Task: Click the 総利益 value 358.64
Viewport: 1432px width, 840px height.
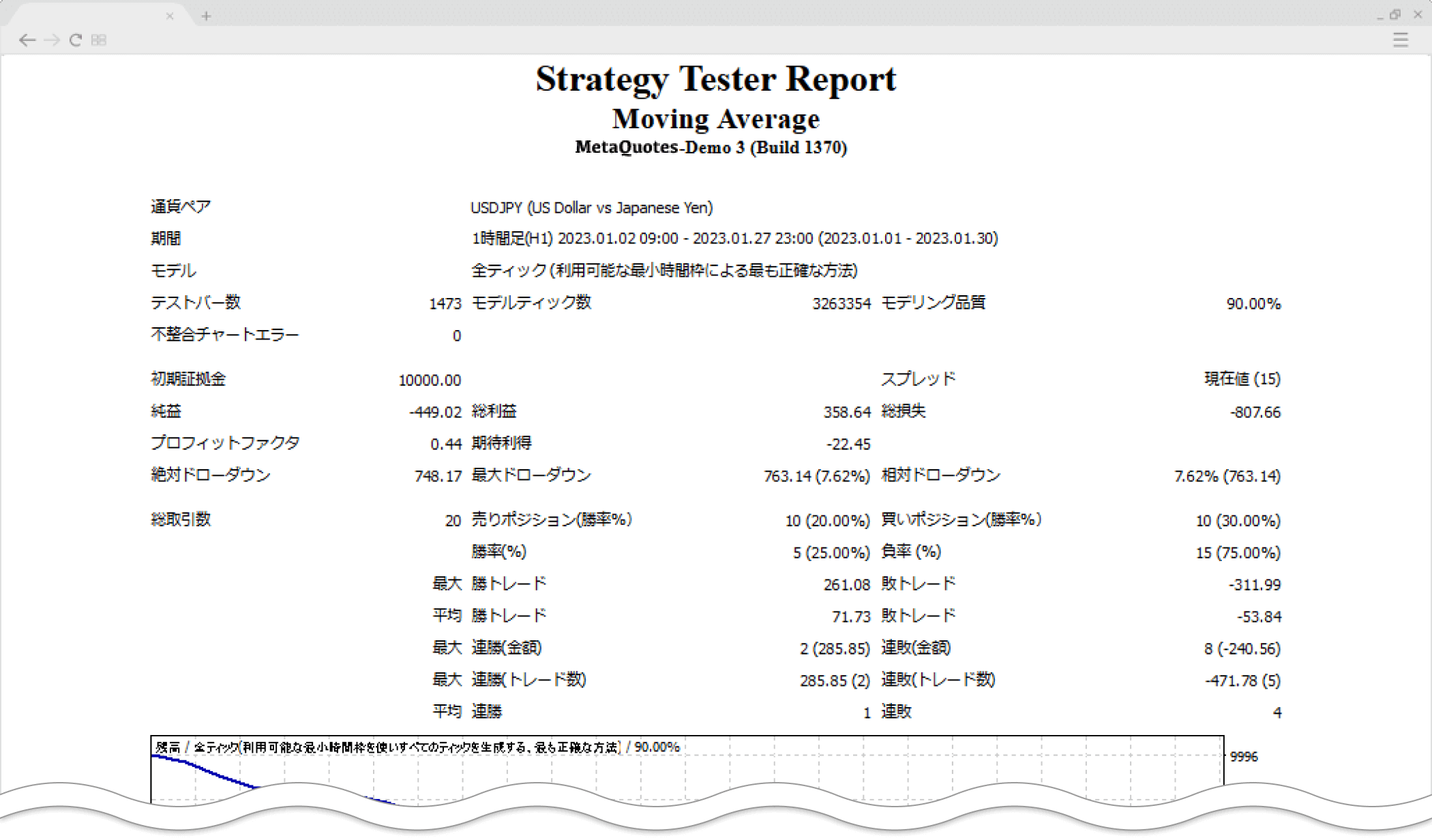Action: [x=847, y=412]
